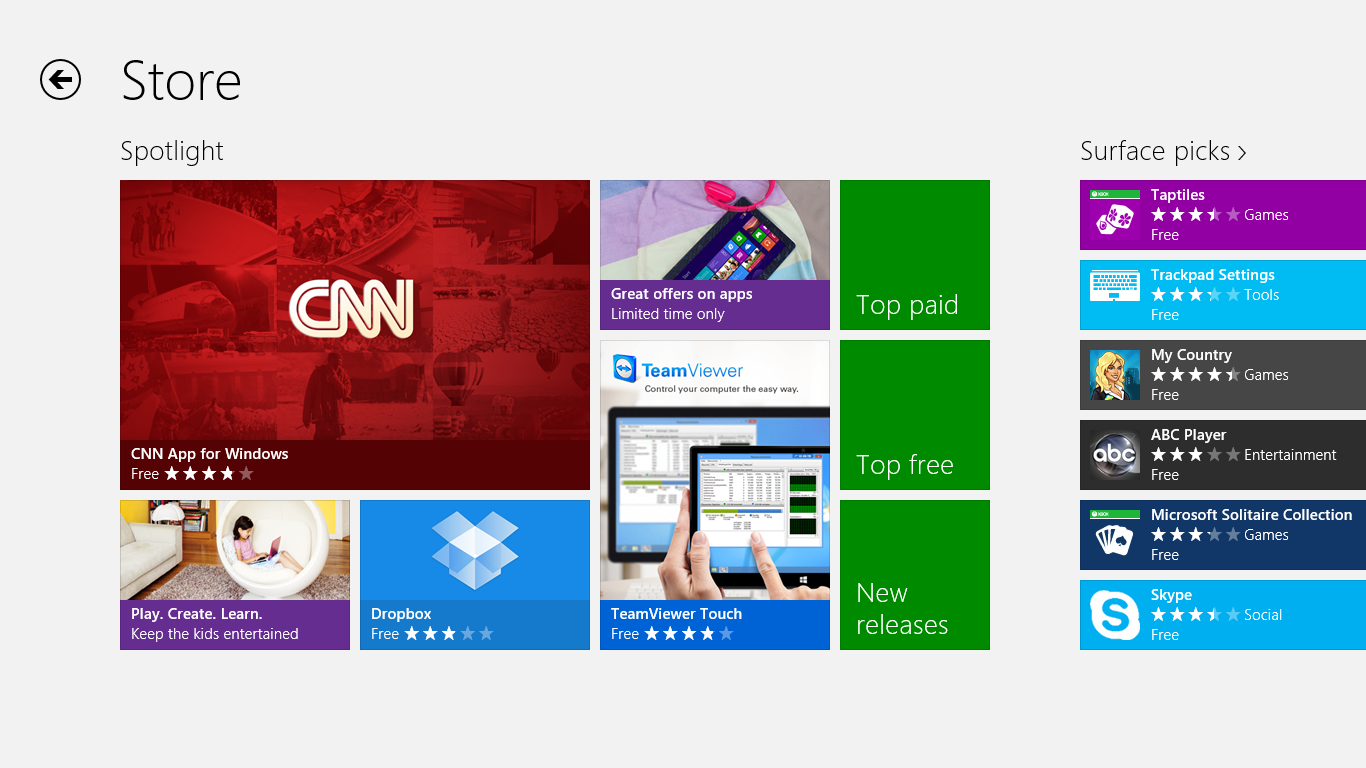Click the Skype icon in Surface picks
This screenshot has height=768, width=1366.
1114,615
